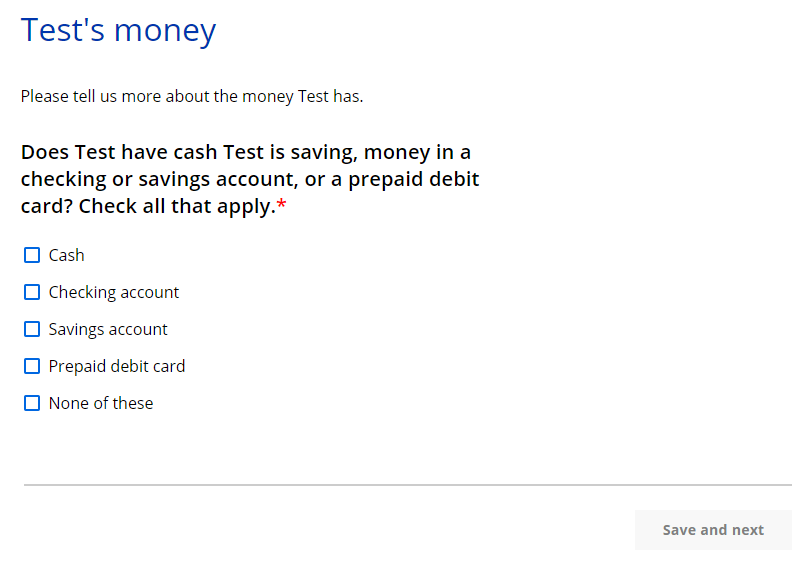Check the Prepaid debit card box
The height and width of the screenshot is (570, 812).
click(x=32, y=366)
